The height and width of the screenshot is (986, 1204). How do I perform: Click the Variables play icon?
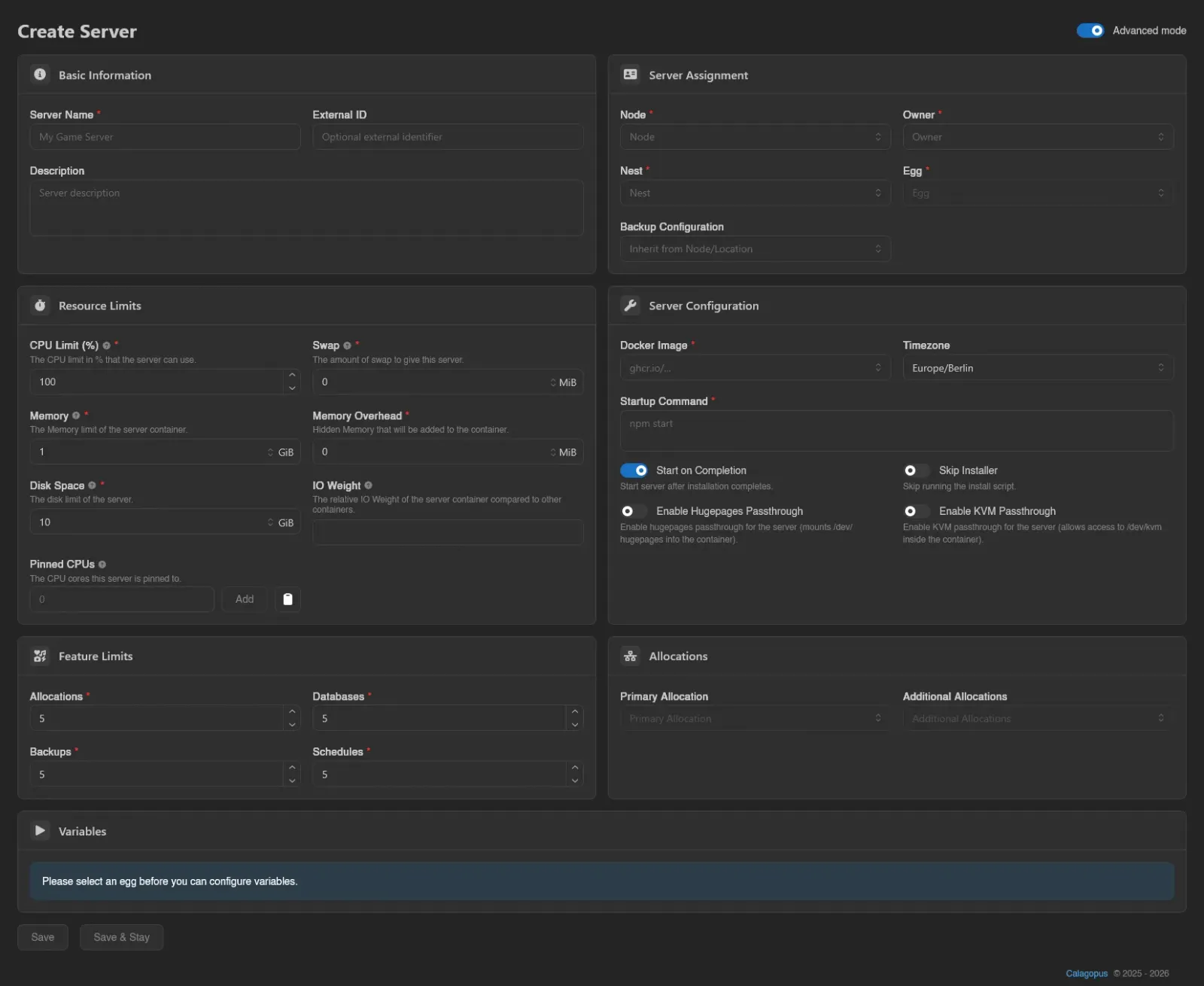pos(40,830)
